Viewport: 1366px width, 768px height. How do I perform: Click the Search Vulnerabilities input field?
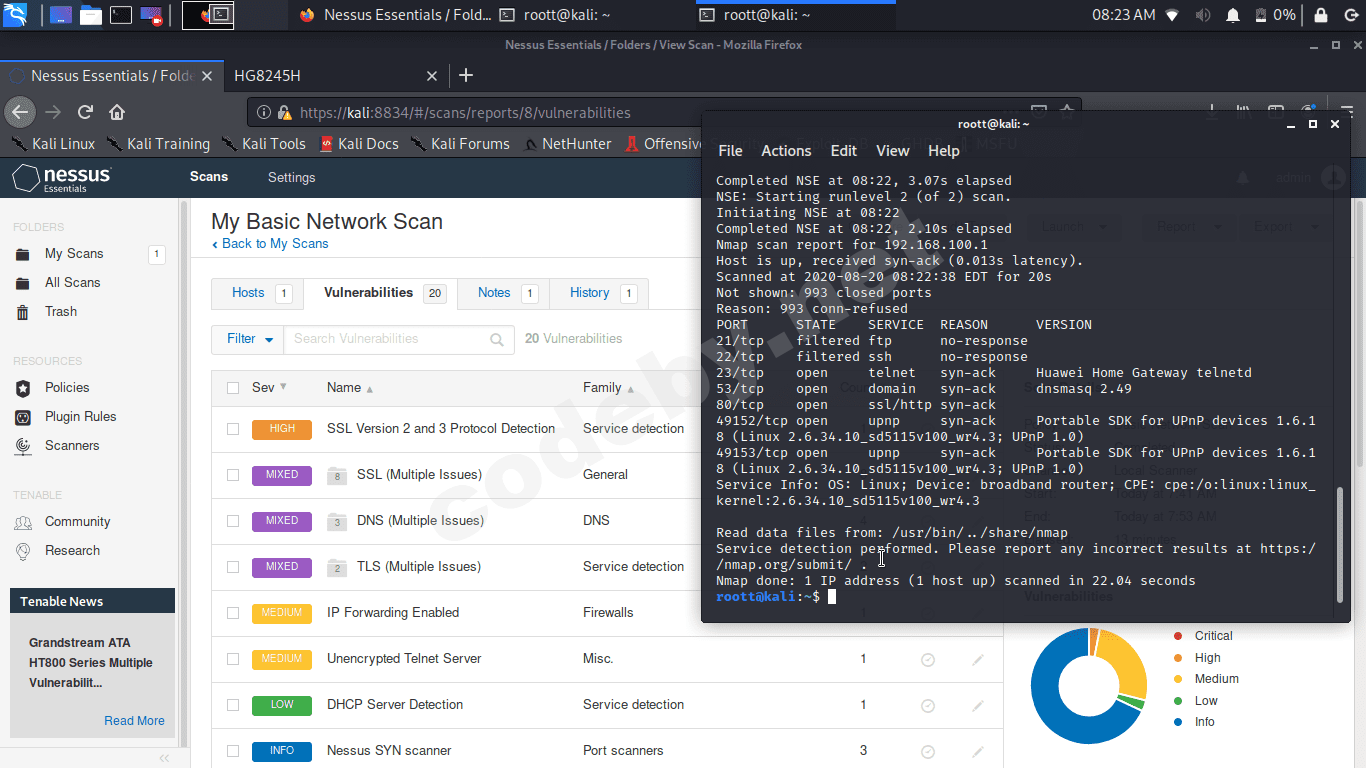pyautogui.click(x=385, y=339)
